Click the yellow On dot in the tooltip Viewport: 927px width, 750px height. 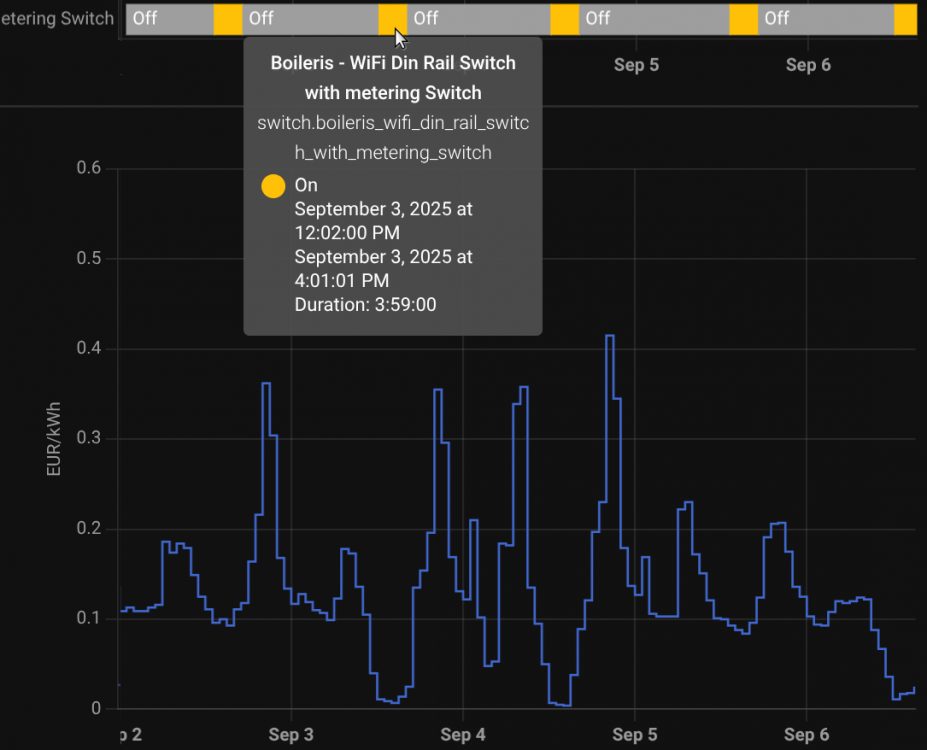[273, 186]
